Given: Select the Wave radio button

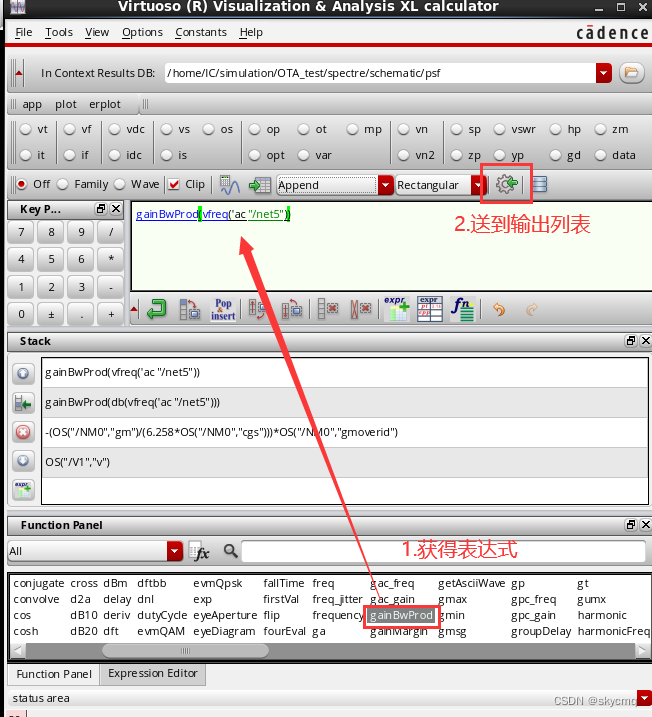Looking at the screenshot, I should pos(119,184).
